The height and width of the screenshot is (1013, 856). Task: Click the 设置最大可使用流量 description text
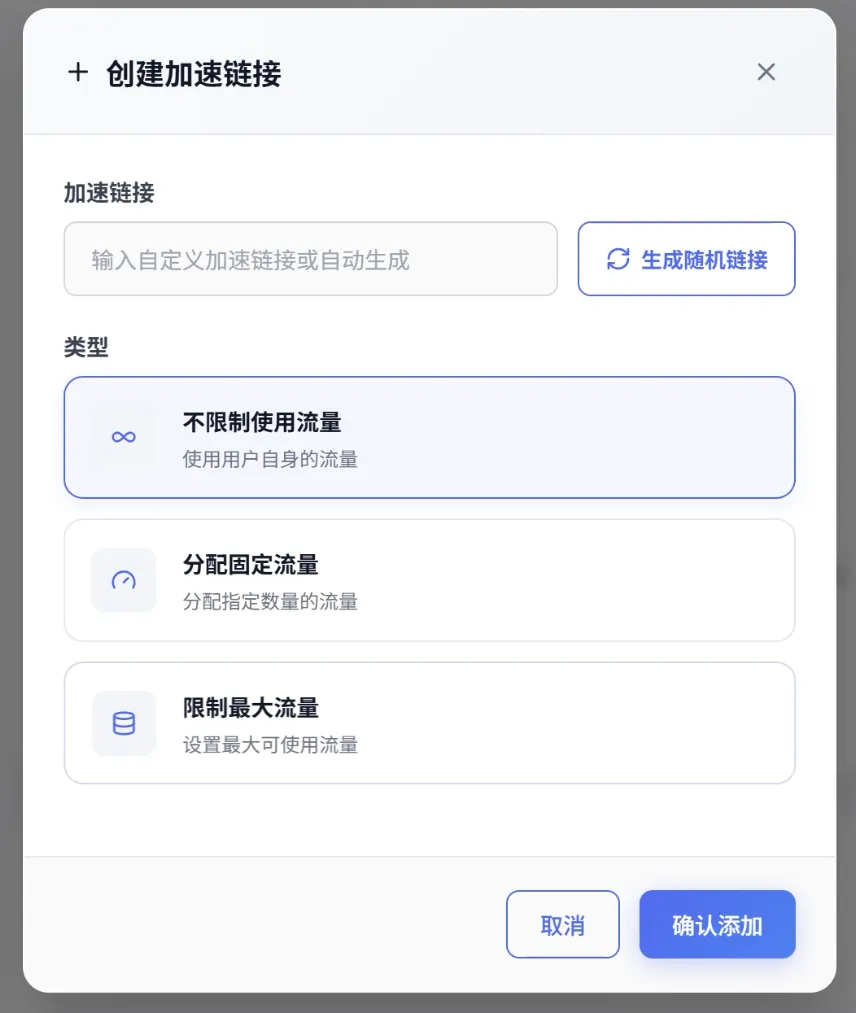coord(270,745)
